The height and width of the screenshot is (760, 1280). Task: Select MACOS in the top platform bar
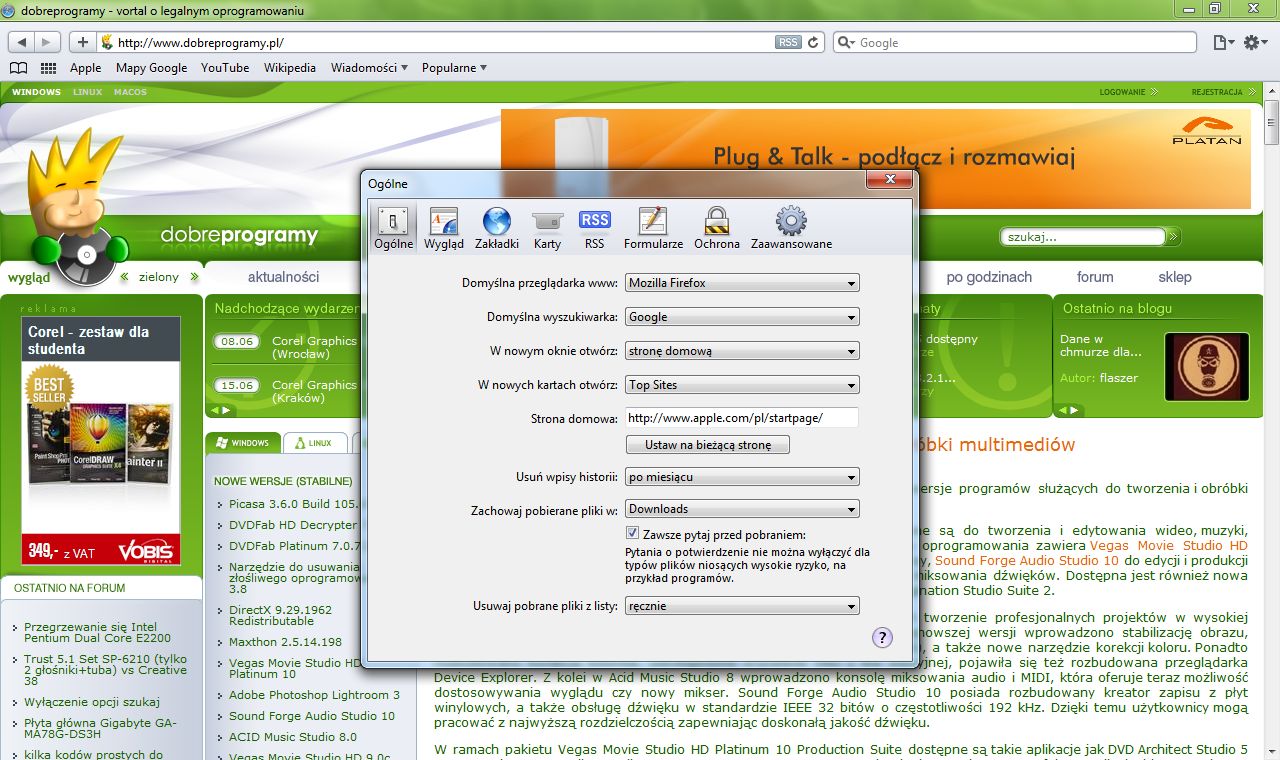[130, 92]
